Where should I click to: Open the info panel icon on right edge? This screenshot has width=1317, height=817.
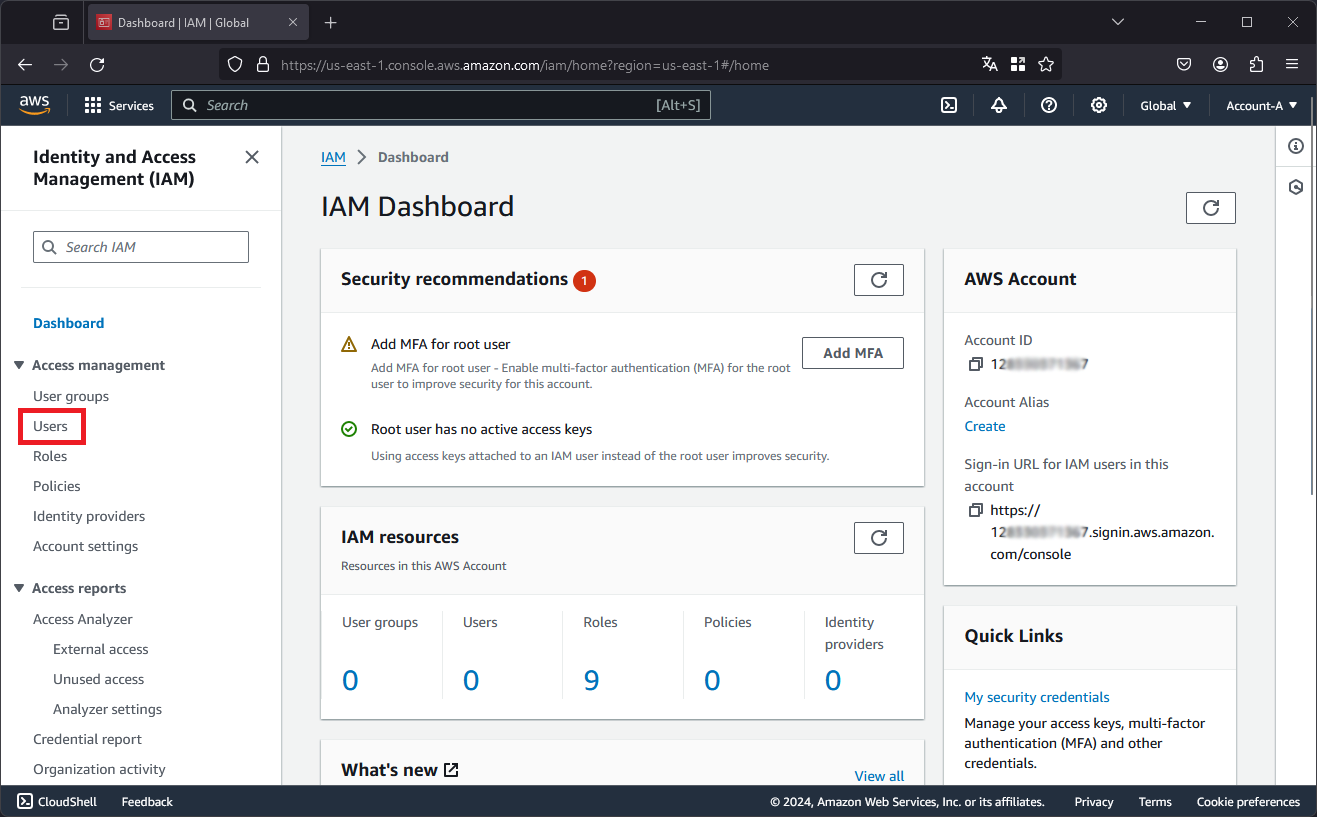1296,146
